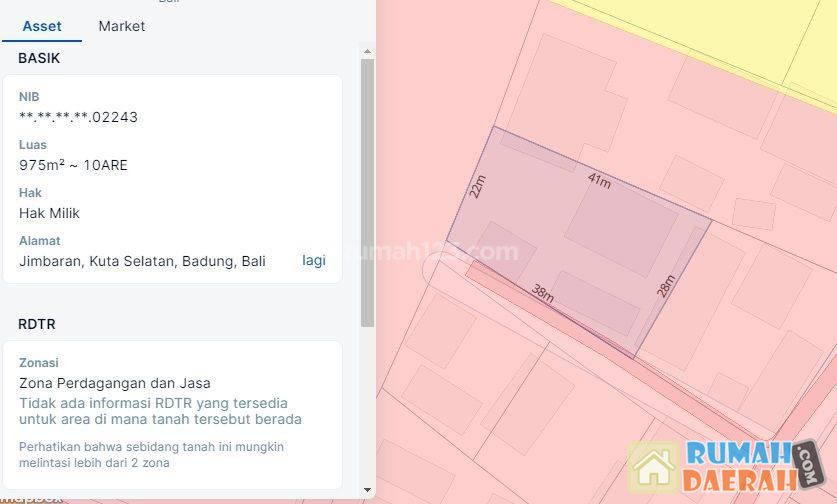Open the 'lagi' link beside address
837x504 pixels.
314,260
